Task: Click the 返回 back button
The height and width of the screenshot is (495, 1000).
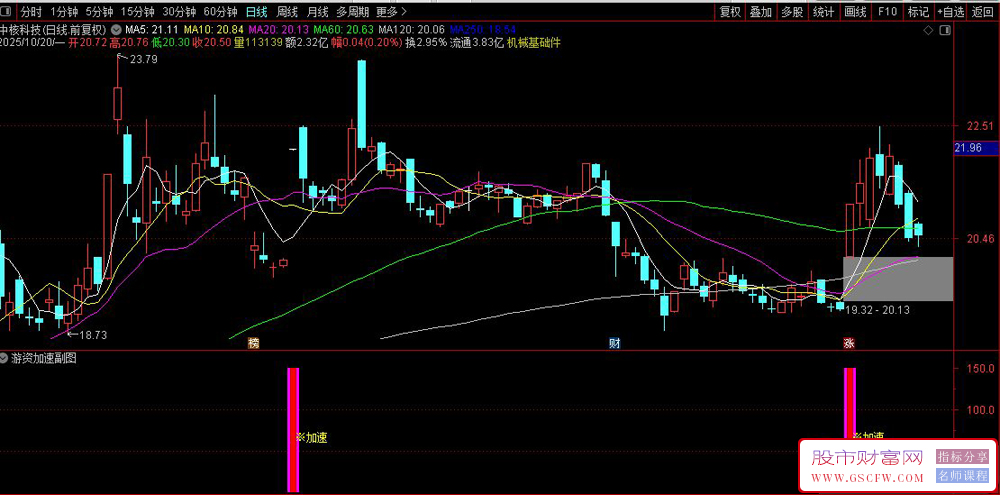Action: click(983, 11)
